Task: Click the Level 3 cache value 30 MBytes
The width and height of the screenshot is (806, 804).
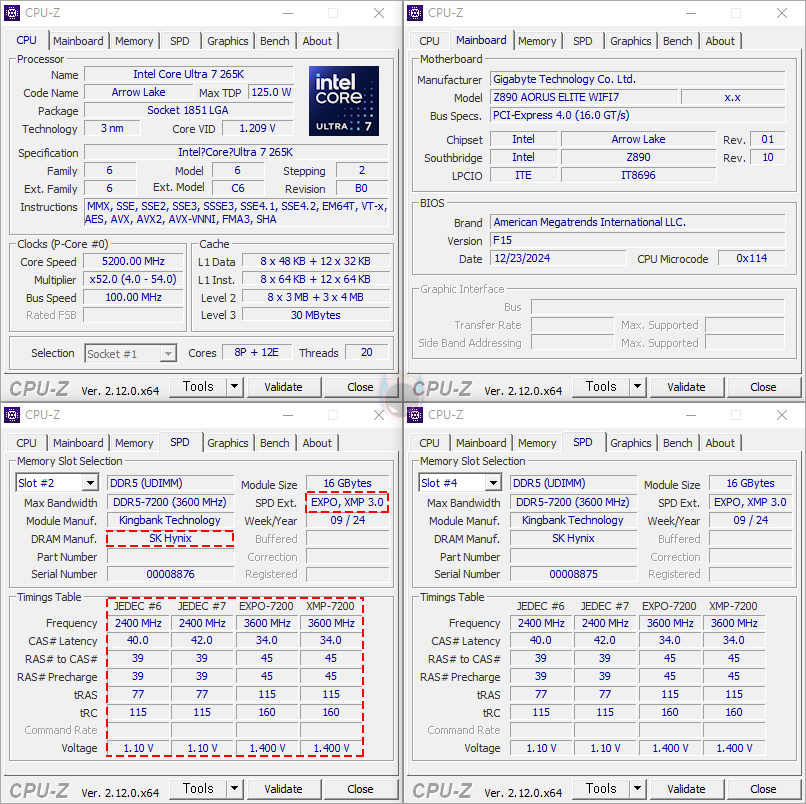Action: [316, 315]
